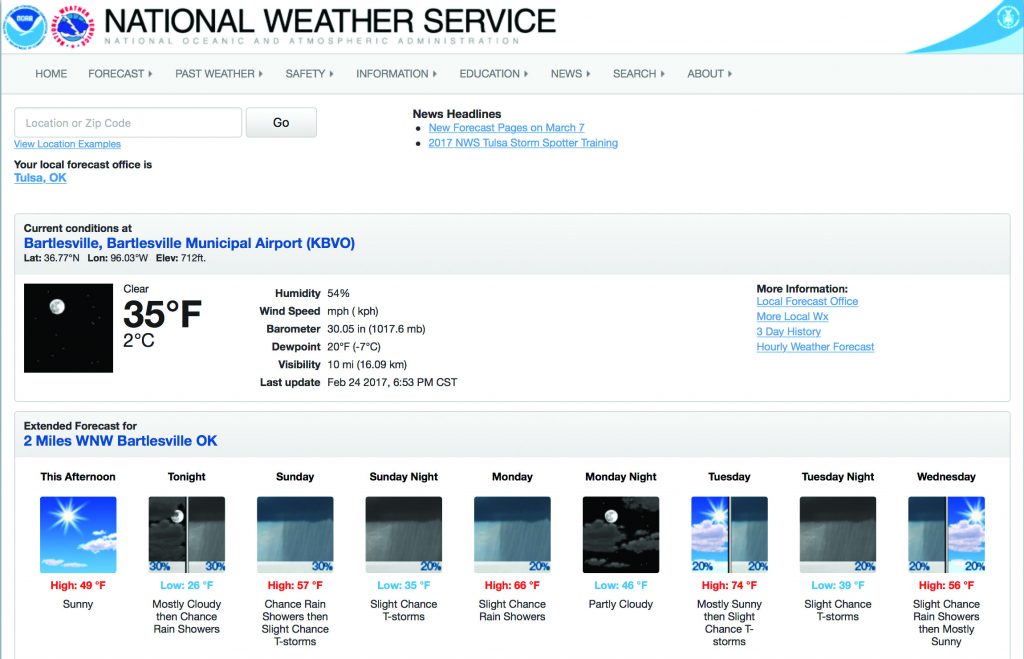Screen dimensions: 1024x659
Task: Expand the SAFETY menu
Action: pyautogui.click(x=309, y=74)
